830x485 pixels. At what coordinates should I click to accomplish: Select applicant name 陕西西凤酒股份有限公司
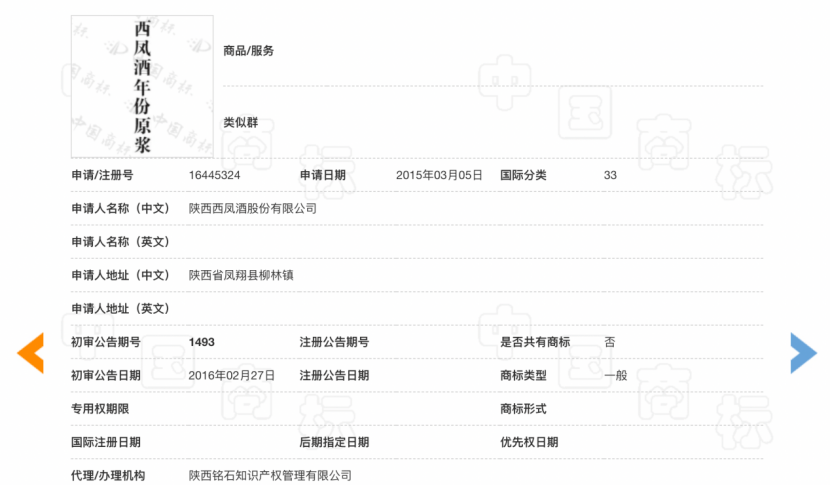[252, 209]
